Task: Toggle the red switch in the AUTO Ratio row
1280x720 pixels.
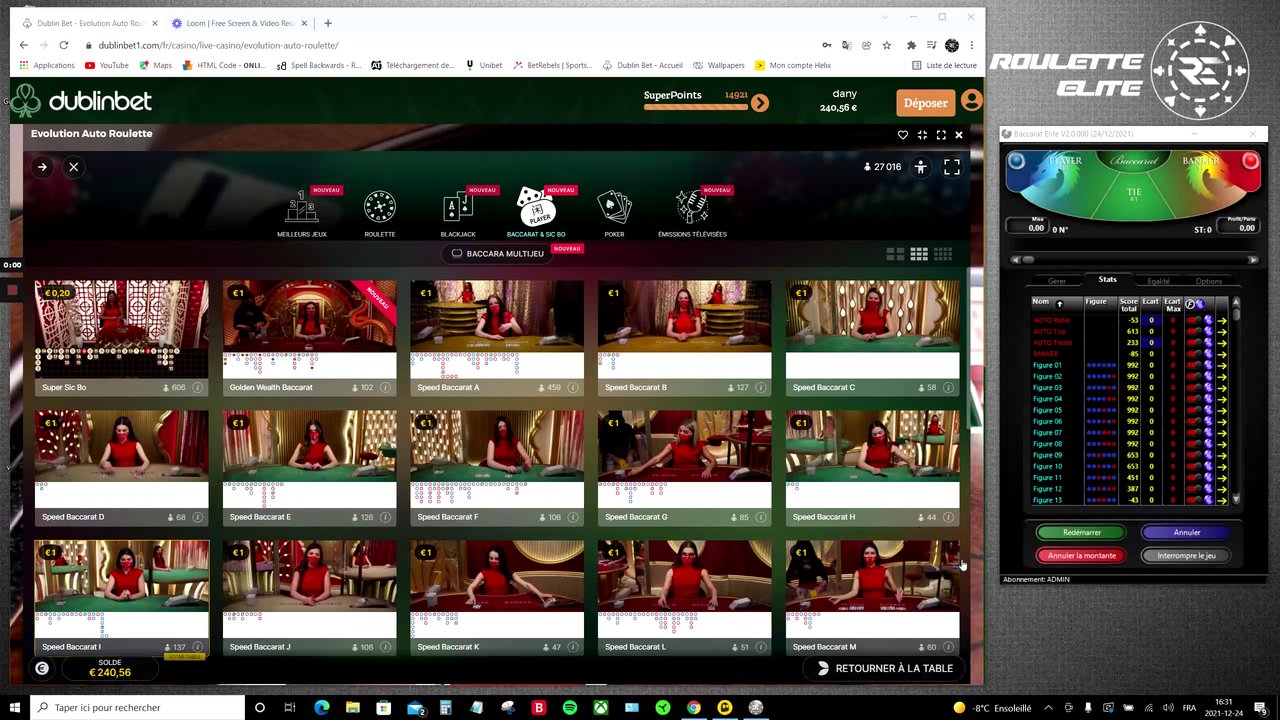Action: pos(1194,320)
